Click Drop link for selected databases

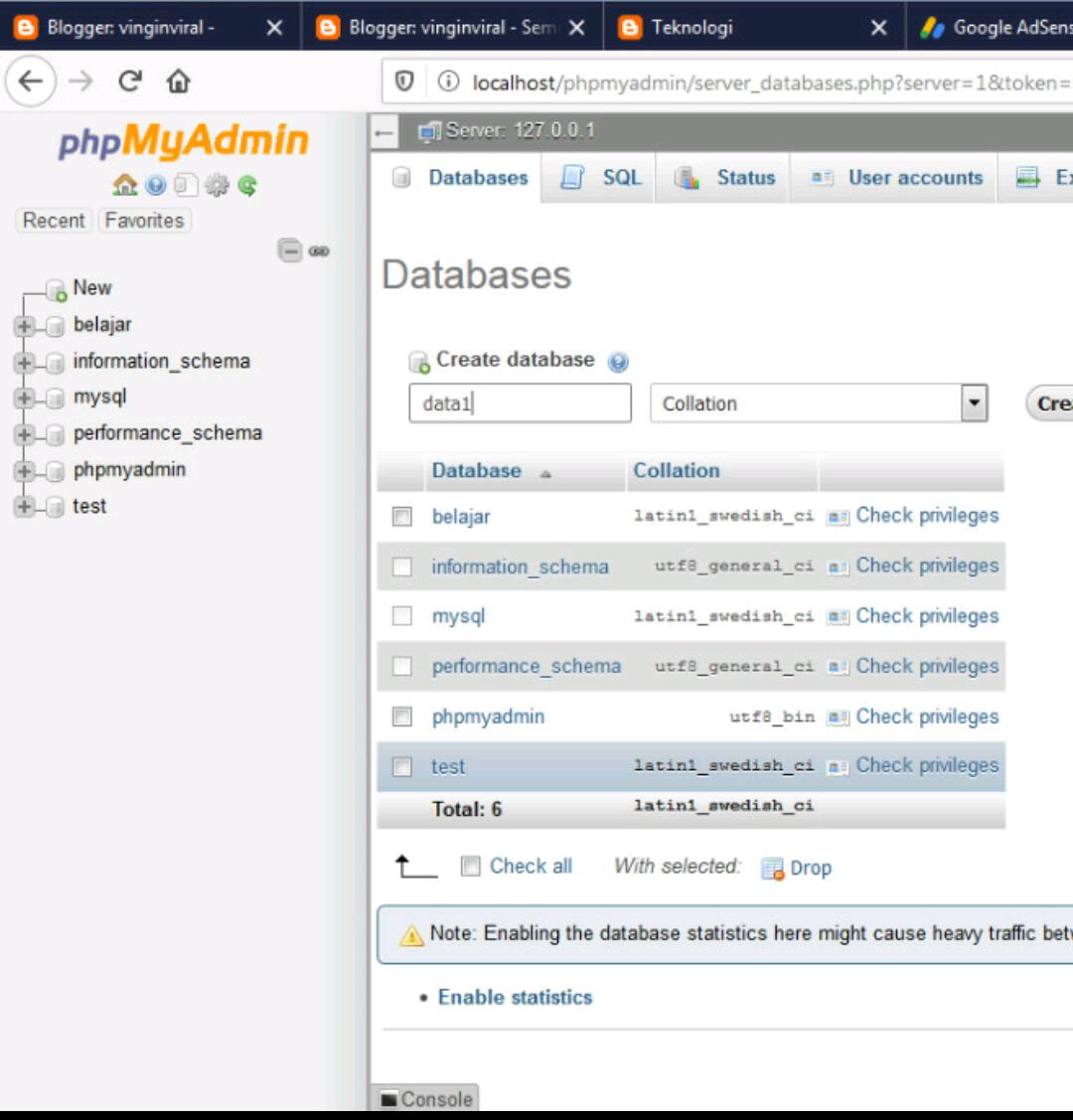point(811,868)
